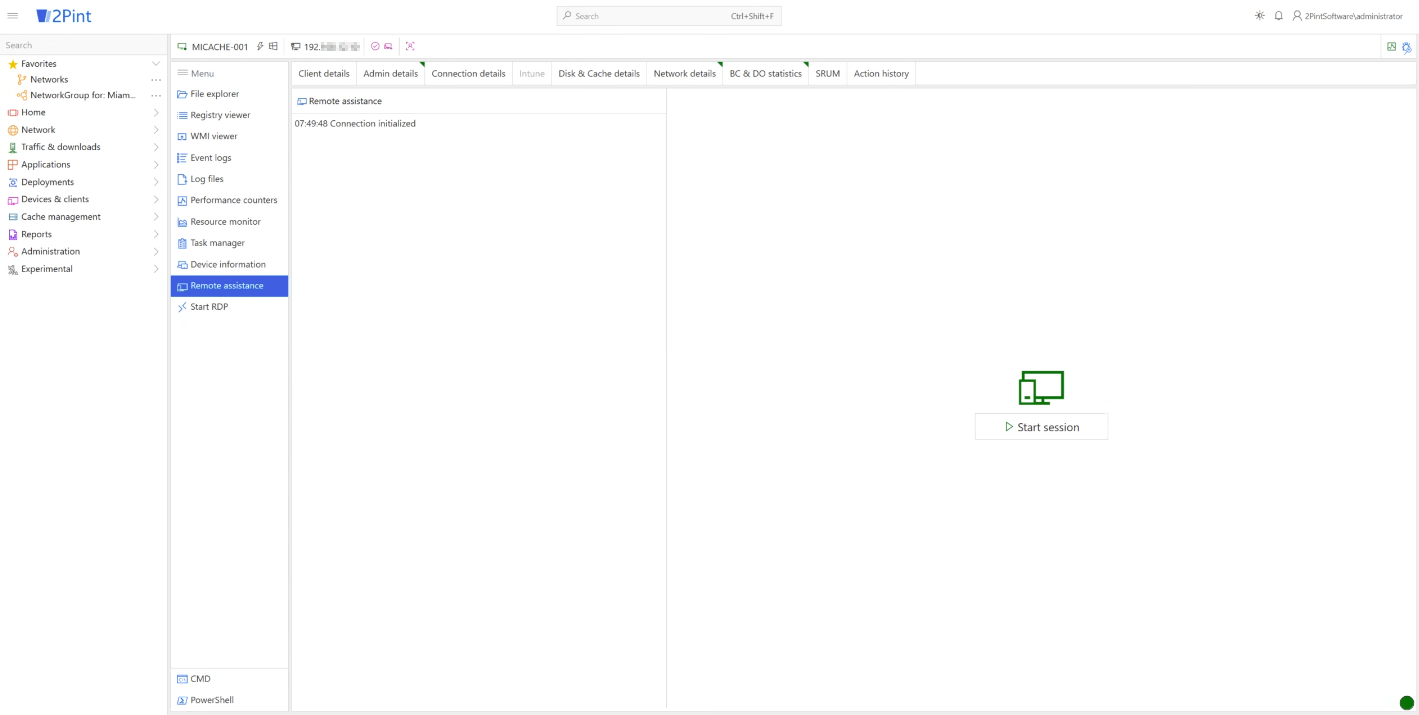Open options for NetworkGroup for Miami favorite

(x=156, y=96)
